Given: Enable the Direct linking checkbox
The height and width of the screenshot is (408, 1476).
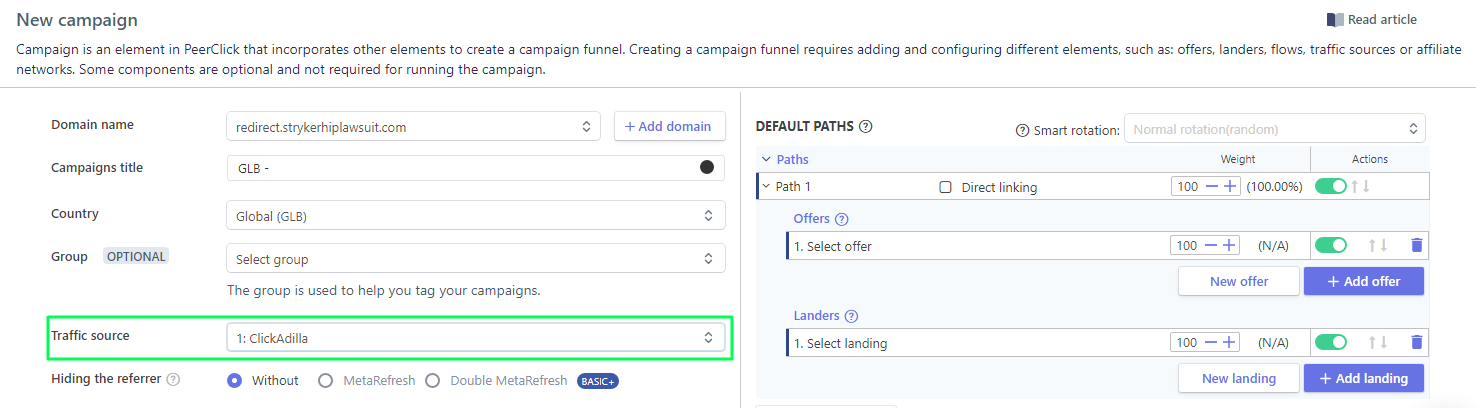Looking at the screenshot, I should click(x=945, y=187).
